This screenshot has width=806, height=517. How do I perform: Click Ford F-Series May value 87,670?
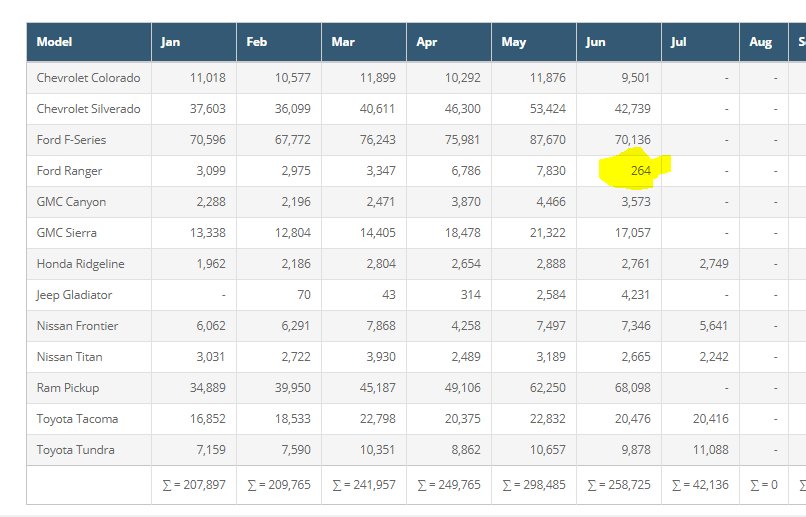(548, 140)
